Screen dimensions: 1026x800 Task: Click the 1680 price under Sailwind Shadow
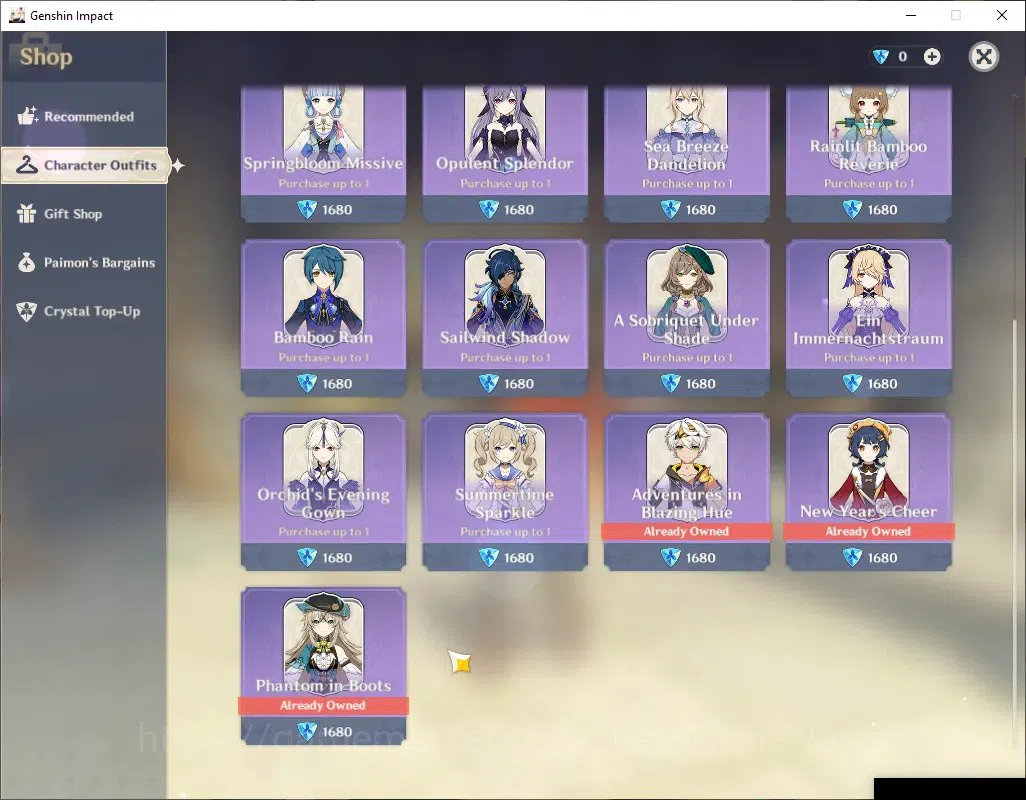click(x=519, y=384)
